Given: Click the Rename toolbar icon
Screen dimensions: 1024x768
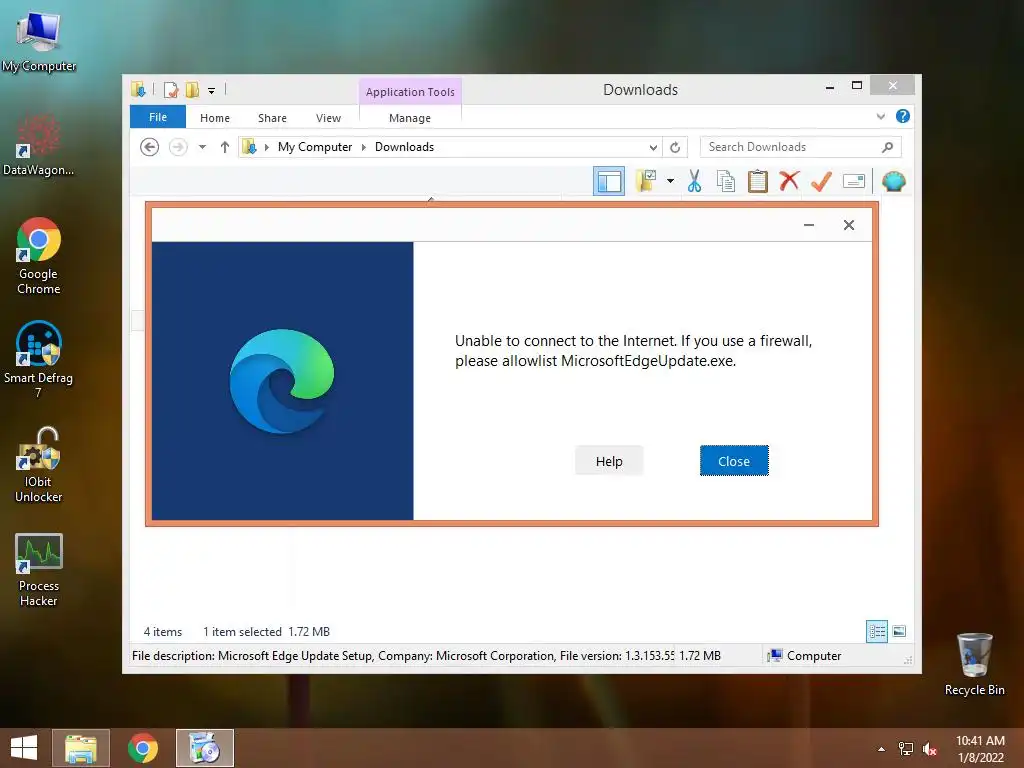Looking at the screenshot, I should [x=854, y=181].
